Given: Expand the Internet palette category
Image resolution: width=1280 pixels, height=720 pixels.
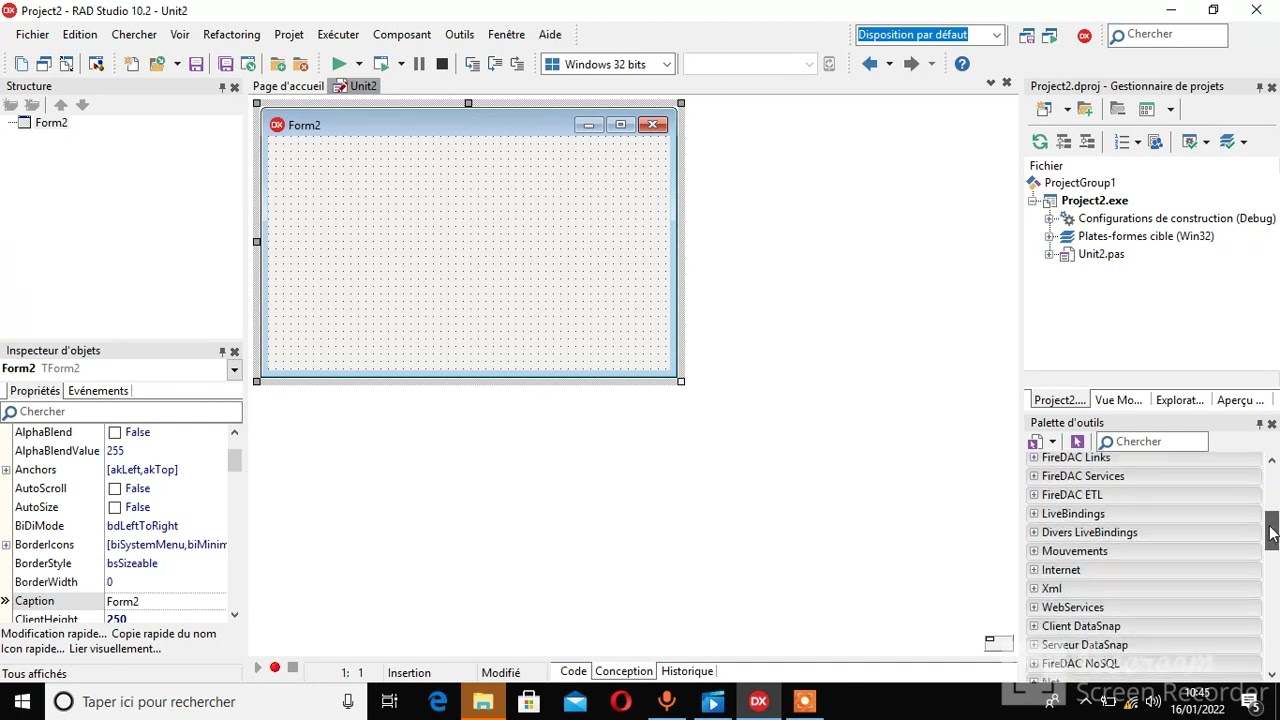Looking at the screenshot, I should click(1033, 570).
